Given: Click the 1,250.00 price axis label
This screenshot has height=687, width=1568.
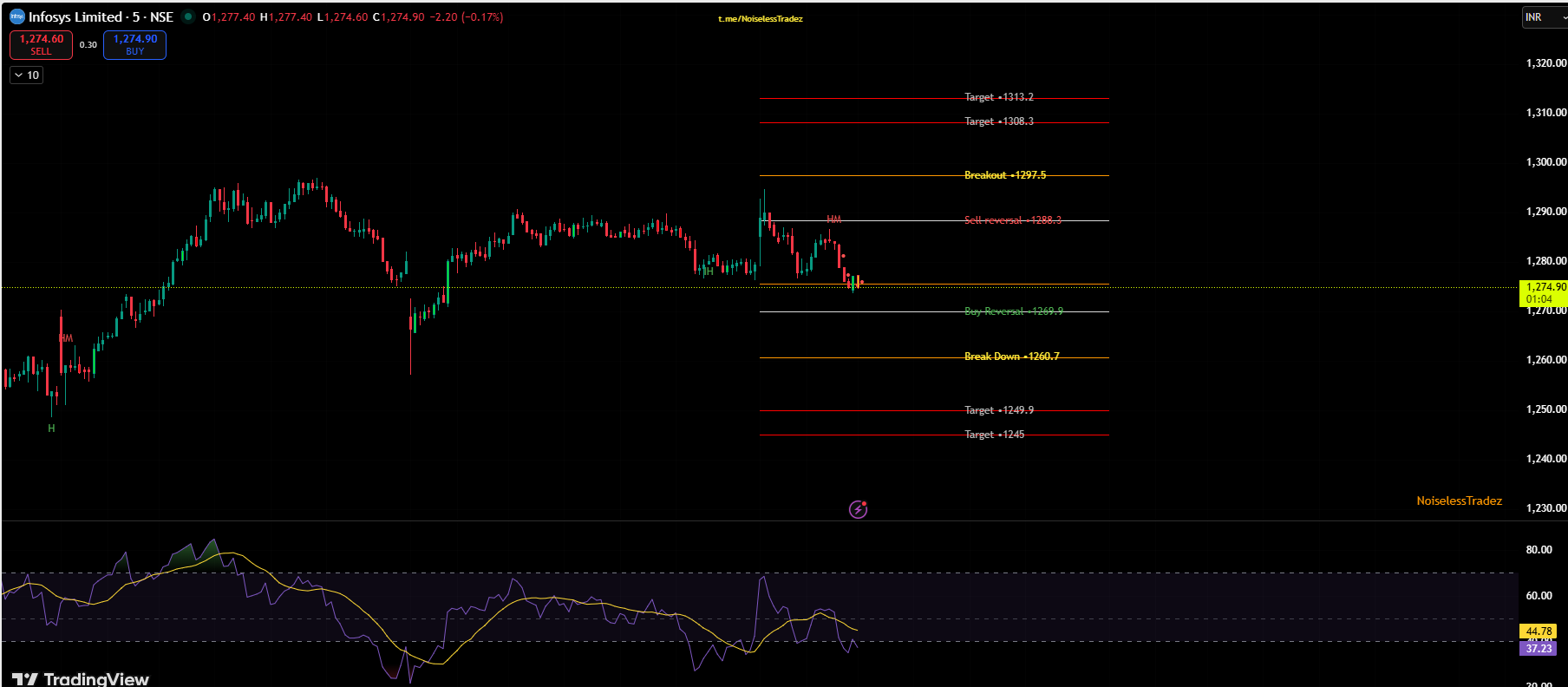Looking at the screenshot, I should click(x=1546, y=409).
